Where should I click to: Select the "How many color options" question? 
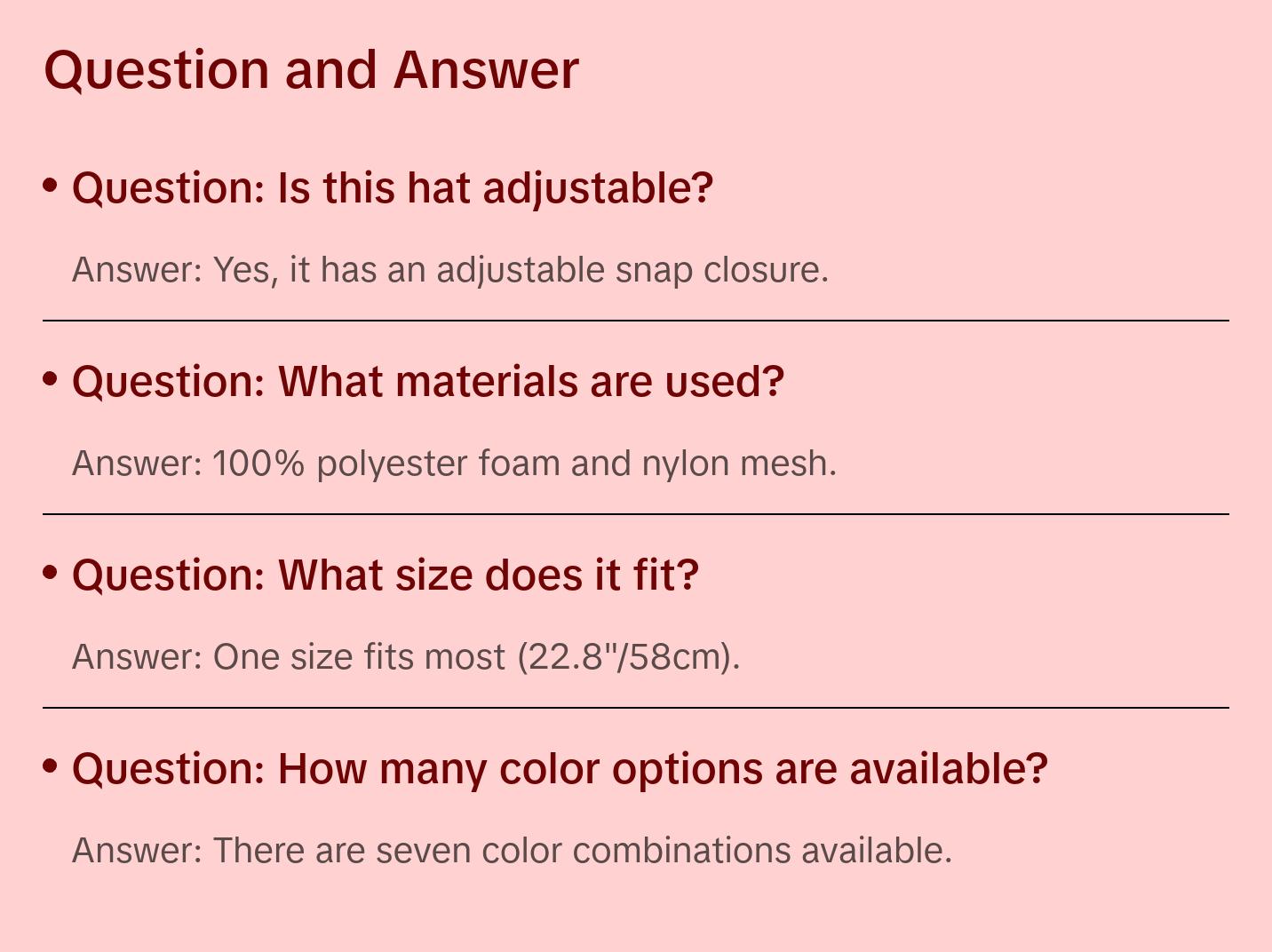click(x=560, y=769)
